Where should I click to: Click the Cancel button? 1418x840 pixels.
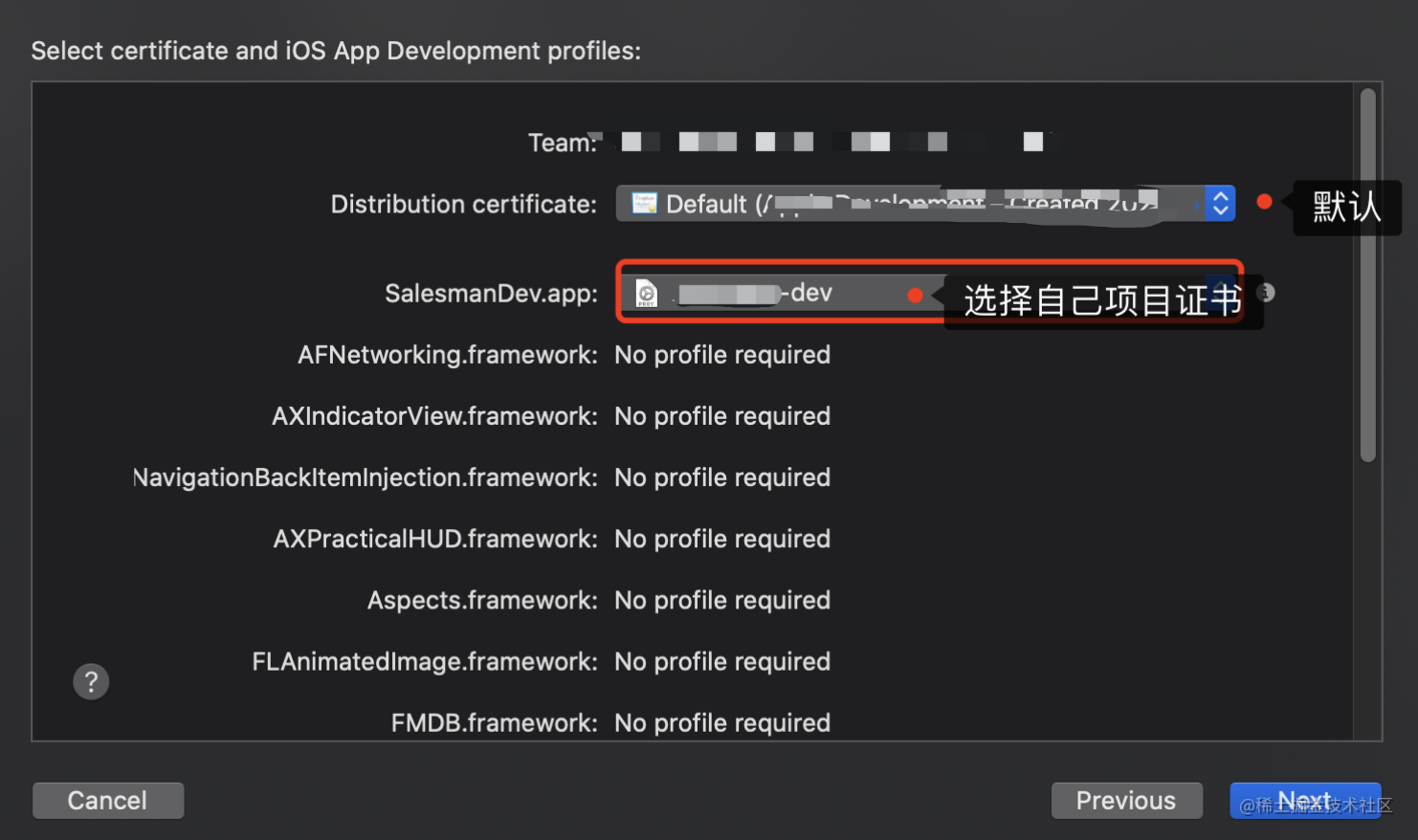pyautogui.click(x=107, y=800)
